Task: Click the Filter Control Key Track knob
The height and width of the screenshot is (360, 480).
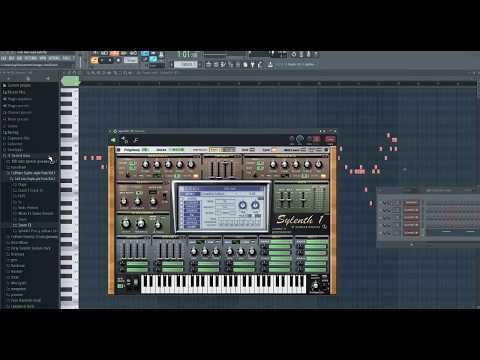Action: (158, 225)
